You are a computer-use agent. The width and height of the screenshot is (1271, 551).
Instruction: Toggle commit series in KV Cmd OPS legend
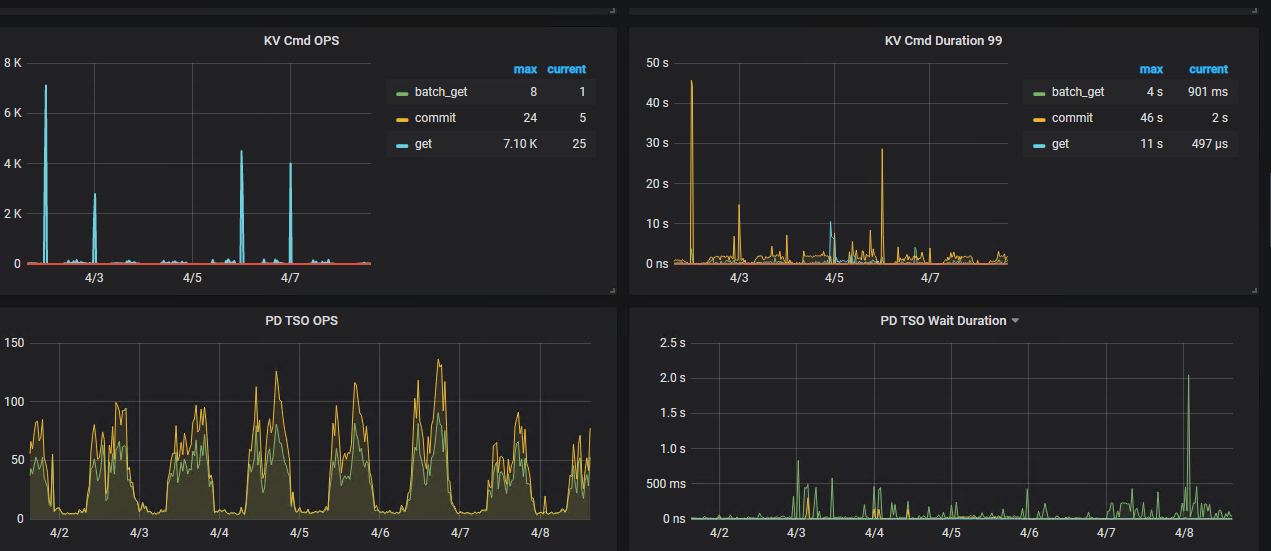435,118
